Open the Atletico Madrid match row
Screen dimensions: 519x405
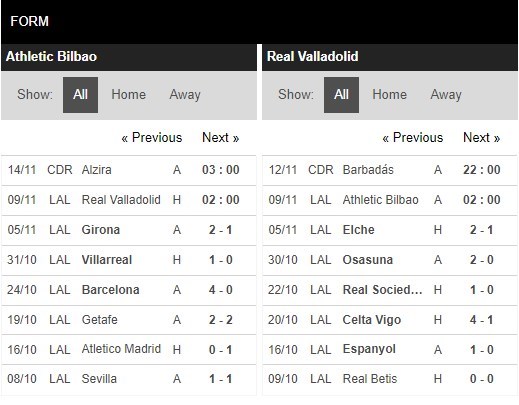[129, 350]
